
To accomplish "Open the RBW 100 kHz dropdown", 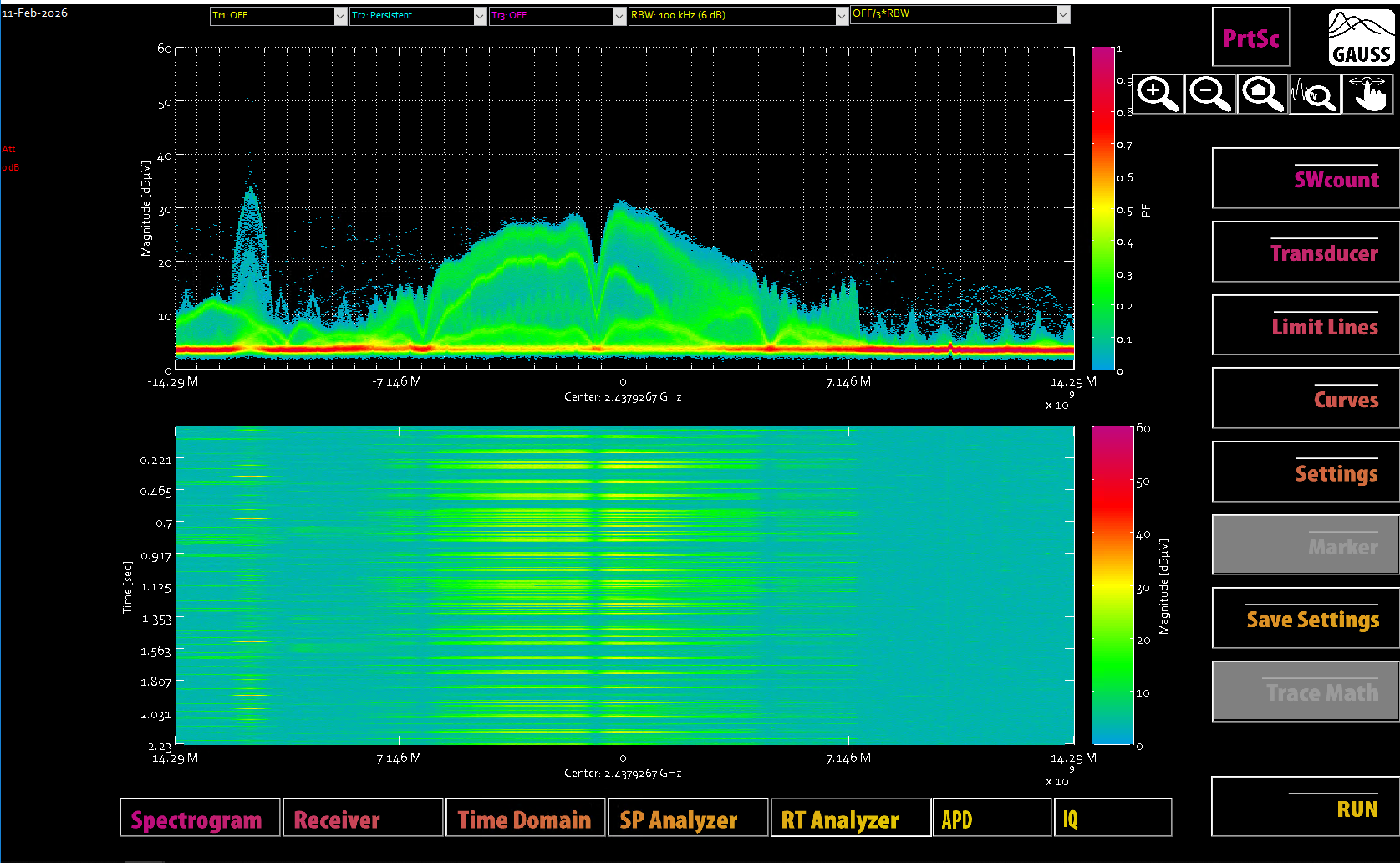I will click(x=737, y=14).
